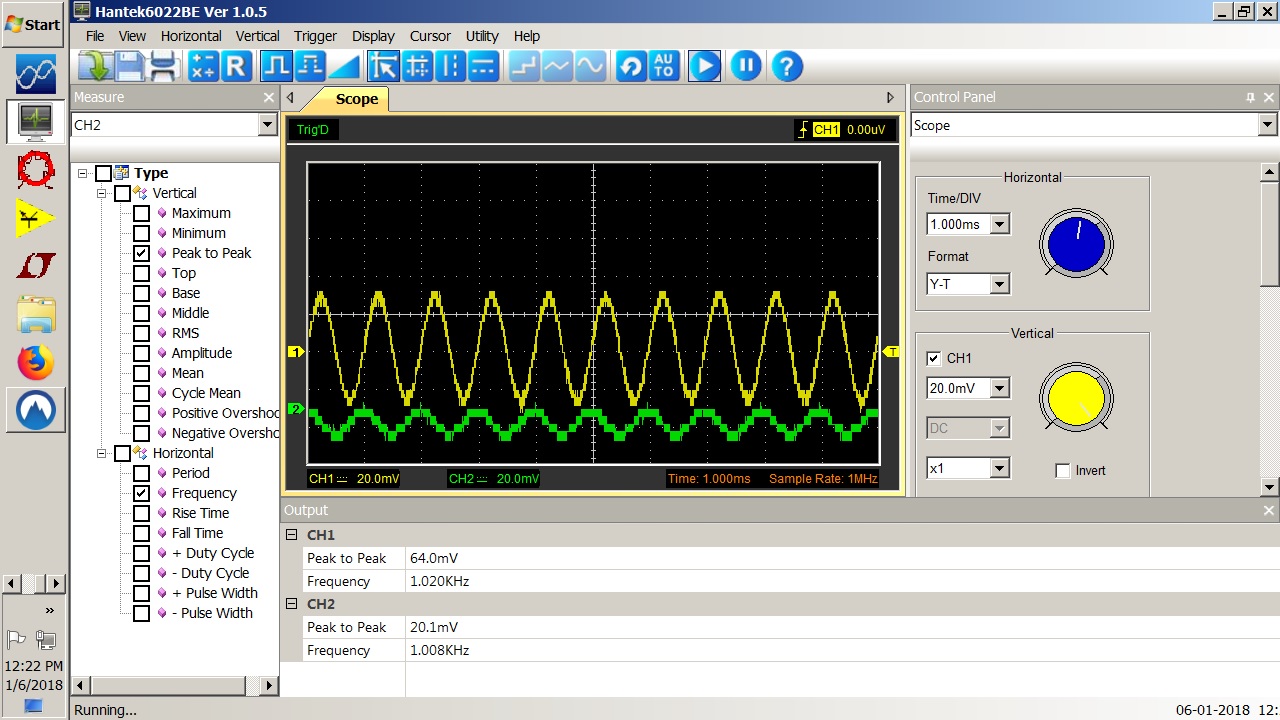Open the Utility menu
1280x720 pixels.
pyautogui.click(x=482, y=36)
